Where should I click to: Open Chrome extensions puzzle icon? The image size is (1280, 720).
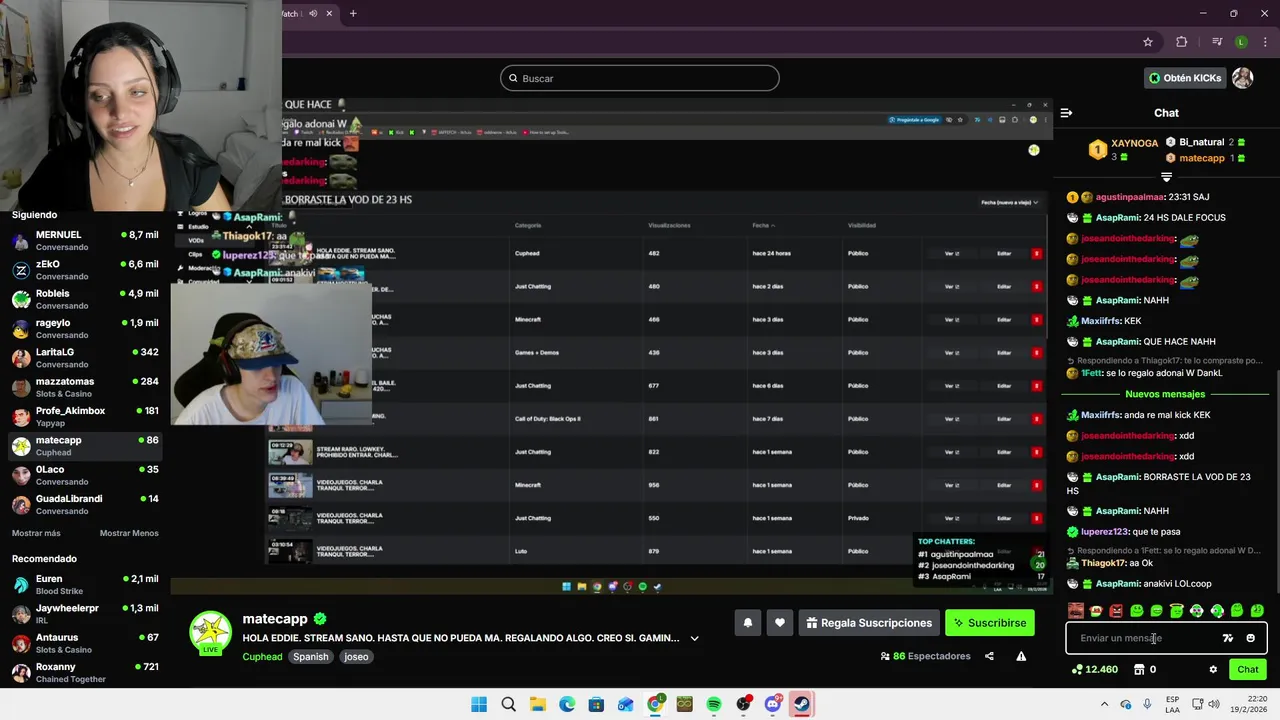tap(1182, 42)
